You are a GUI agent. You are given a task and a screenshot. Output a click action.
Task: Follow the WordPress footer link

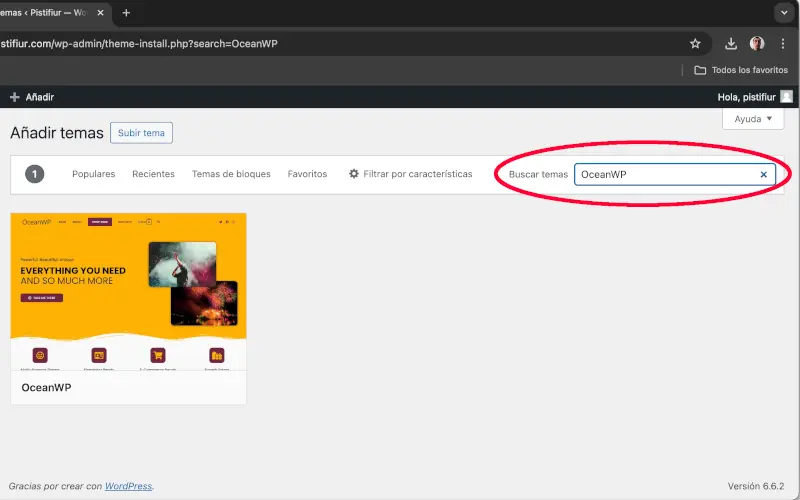click(128, 486)
